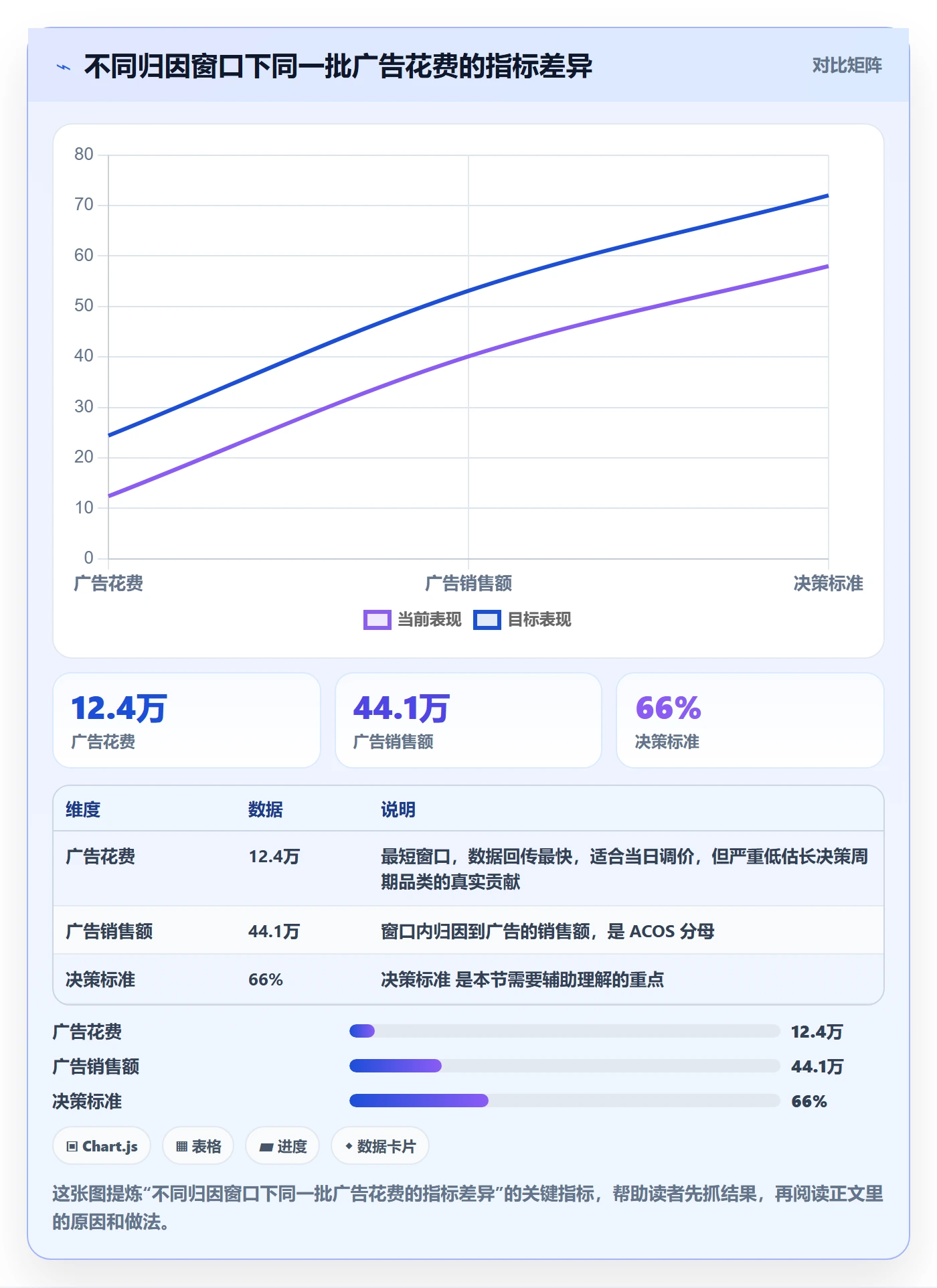Click the Chart.js chip

pos(102,1146)
